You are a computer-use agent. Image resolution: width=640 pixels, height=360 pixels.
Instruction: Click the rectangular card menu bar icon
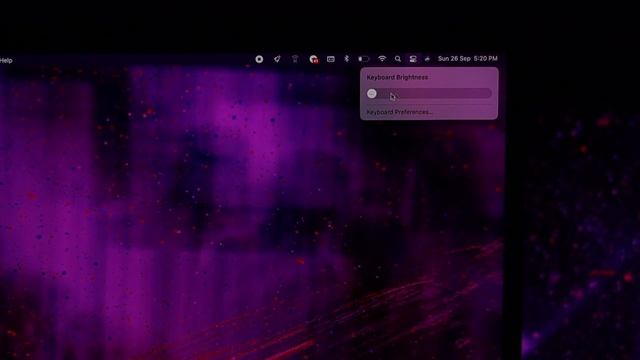(331, 59)
